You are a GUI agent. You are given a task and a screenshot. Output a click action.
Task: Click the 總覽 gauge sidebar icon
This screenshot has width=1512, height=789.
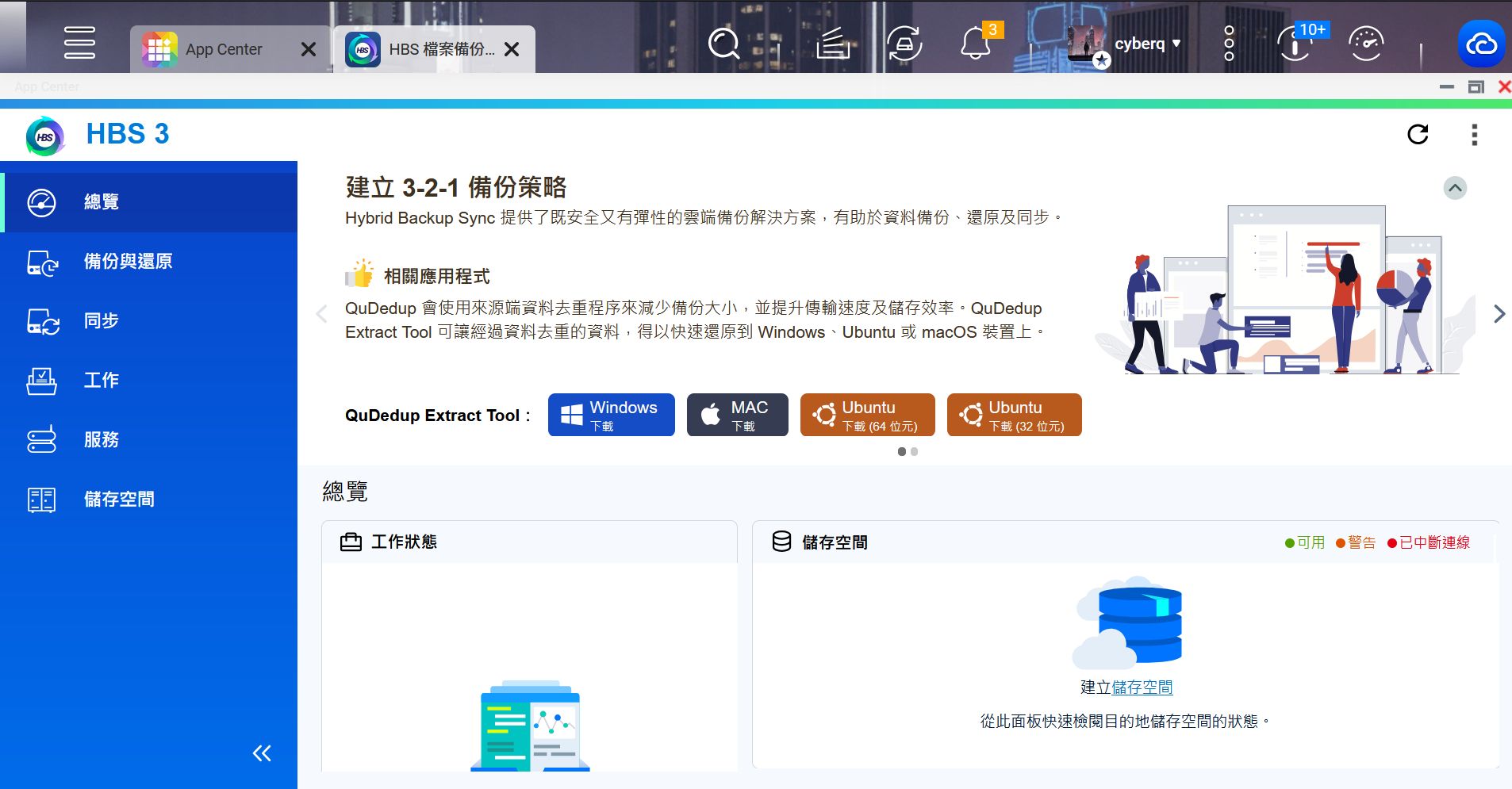pyautogui.click(x=42, y=202)
